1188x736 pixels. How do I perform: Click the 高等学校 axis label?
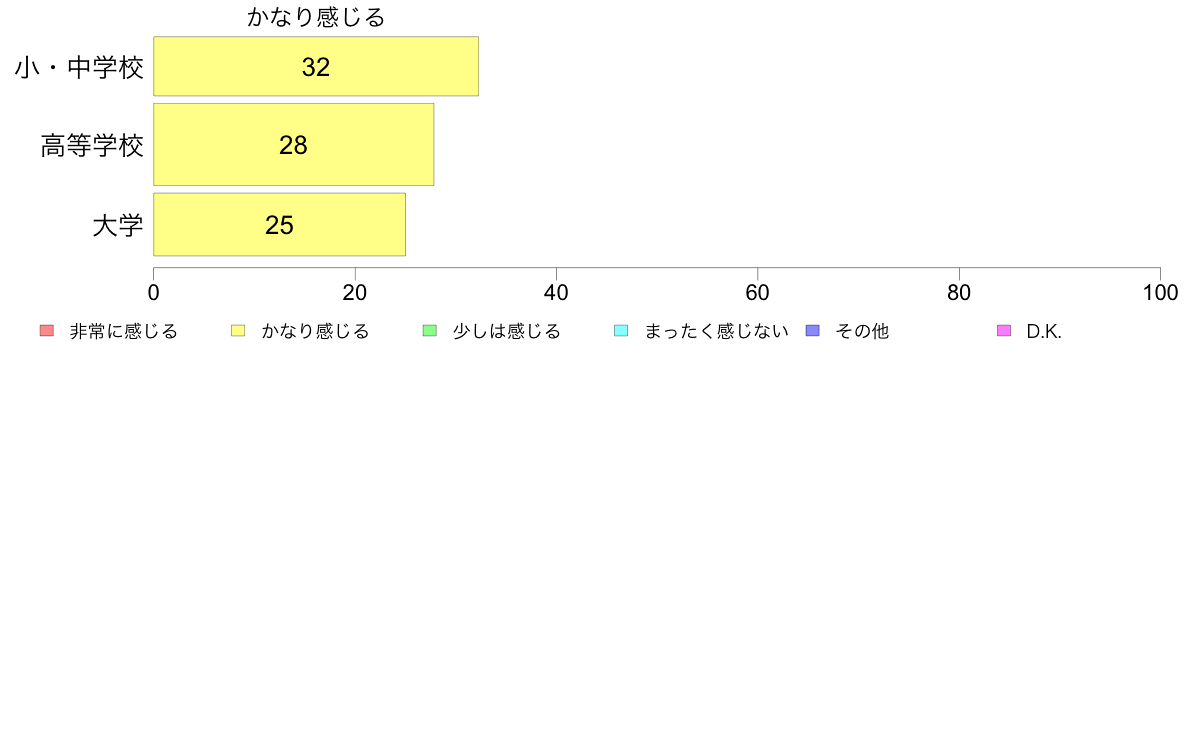tap(92, 145)
